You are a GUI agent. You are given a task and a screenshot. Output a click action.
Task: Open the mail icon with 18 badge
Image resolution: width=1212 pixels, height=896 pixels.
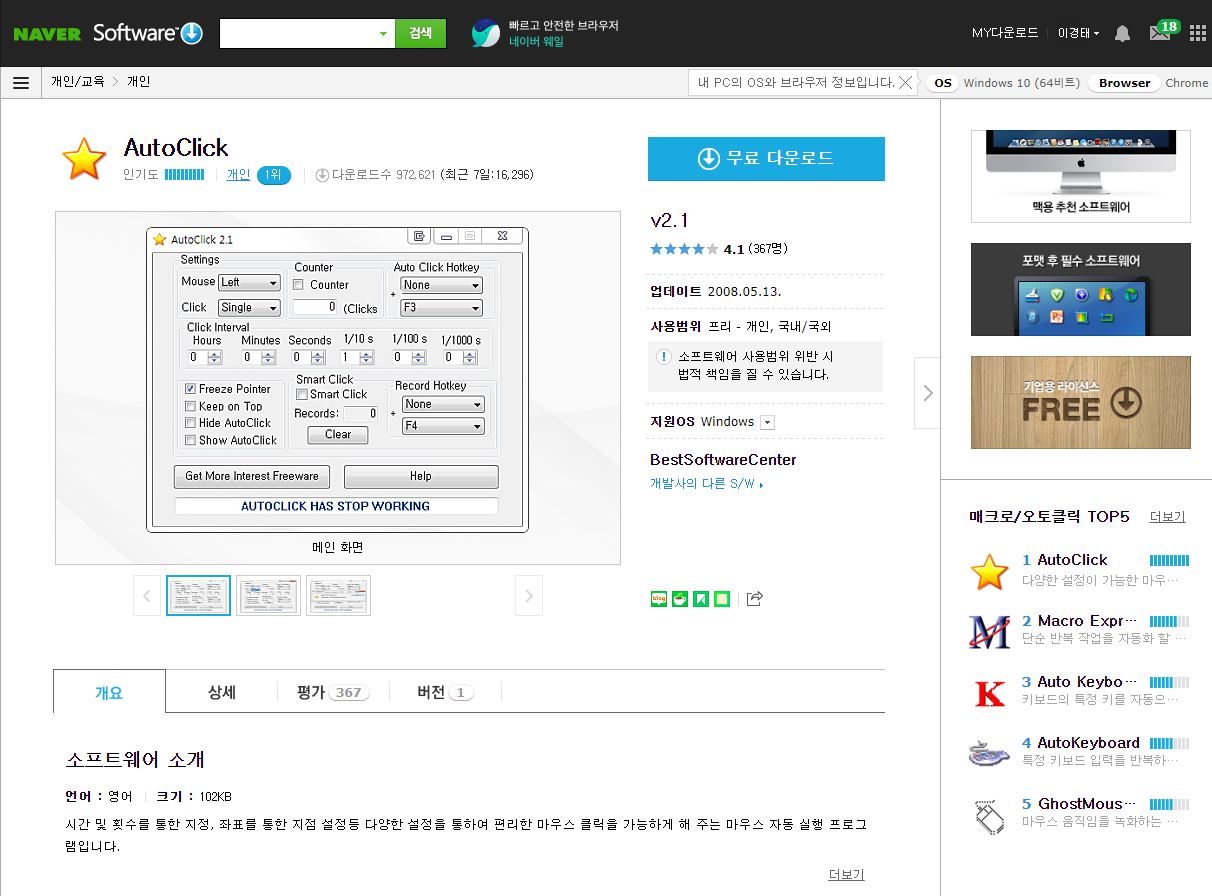(x=1160, y=33)
